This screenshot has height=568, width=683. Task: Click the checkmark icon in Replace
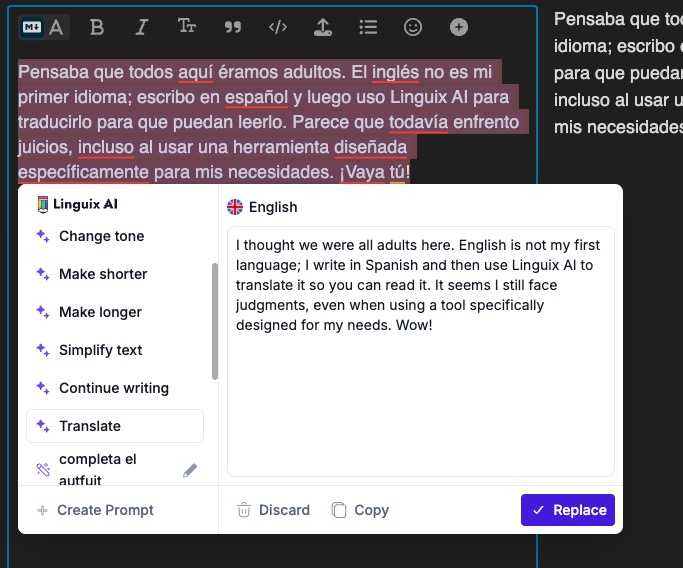(538, 510)
